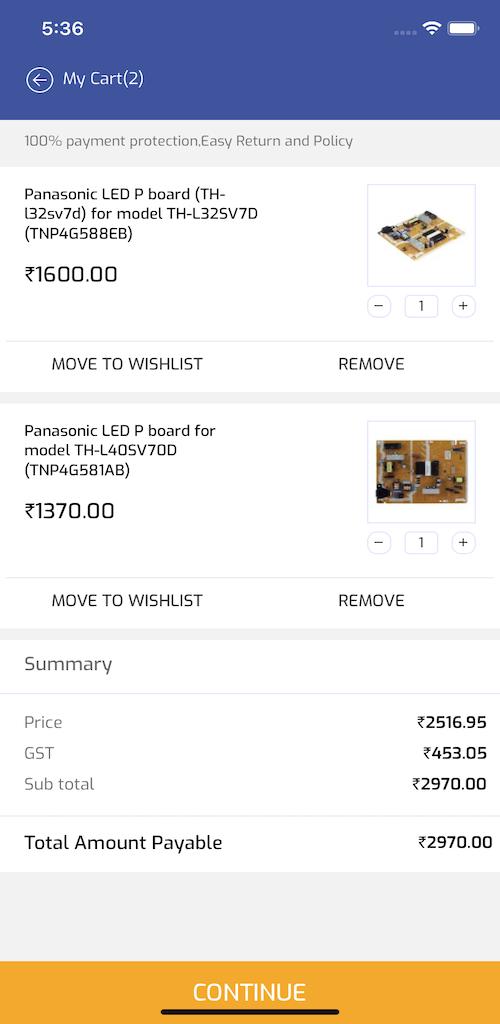Decrease quantity of TH-L40SV70D board

click(x=379, y=542)
